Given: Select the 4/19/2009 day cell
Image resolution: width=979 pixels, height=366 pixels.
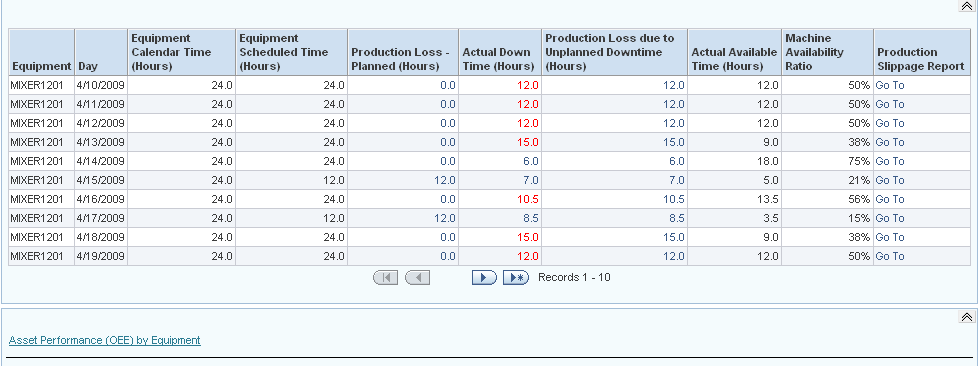Looking at the screenshot, I should pyautogui.click(x=101, y=256).
